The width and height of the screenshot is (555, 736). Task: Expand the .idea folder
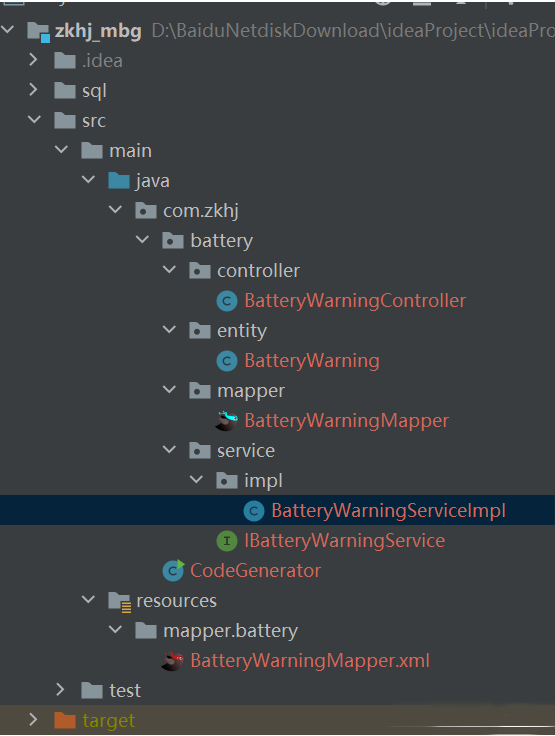(33, 60)
